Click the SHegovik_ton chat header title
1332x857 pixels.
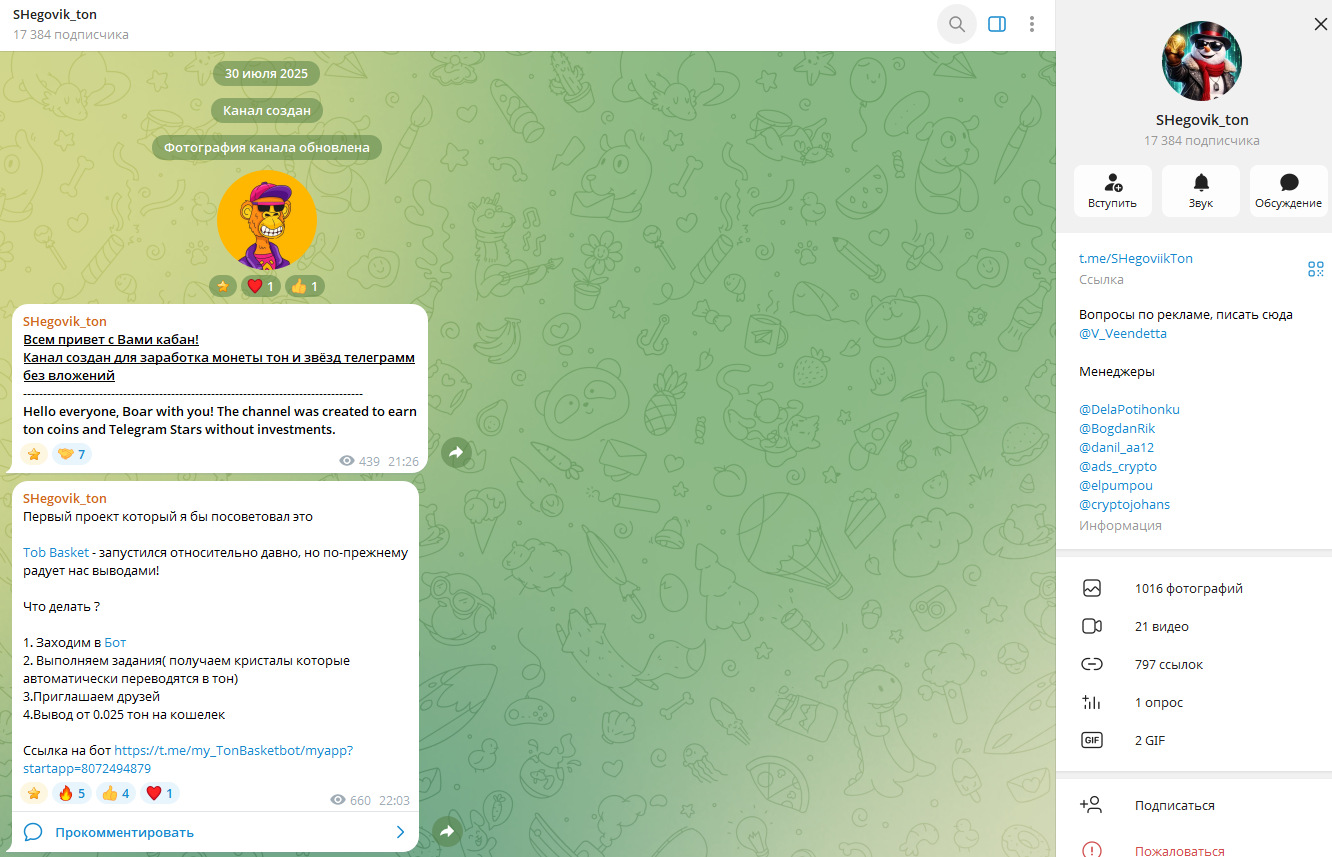[55, 15]
